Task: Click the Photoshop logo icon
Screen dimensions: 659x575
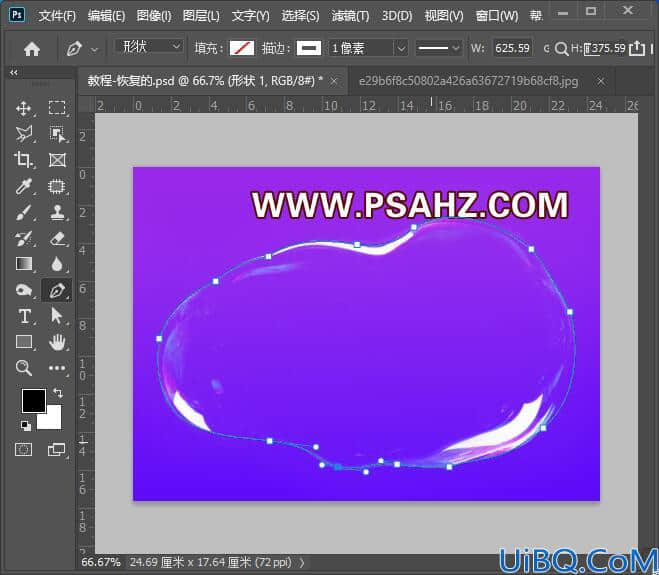Action: tap(17, 15)
